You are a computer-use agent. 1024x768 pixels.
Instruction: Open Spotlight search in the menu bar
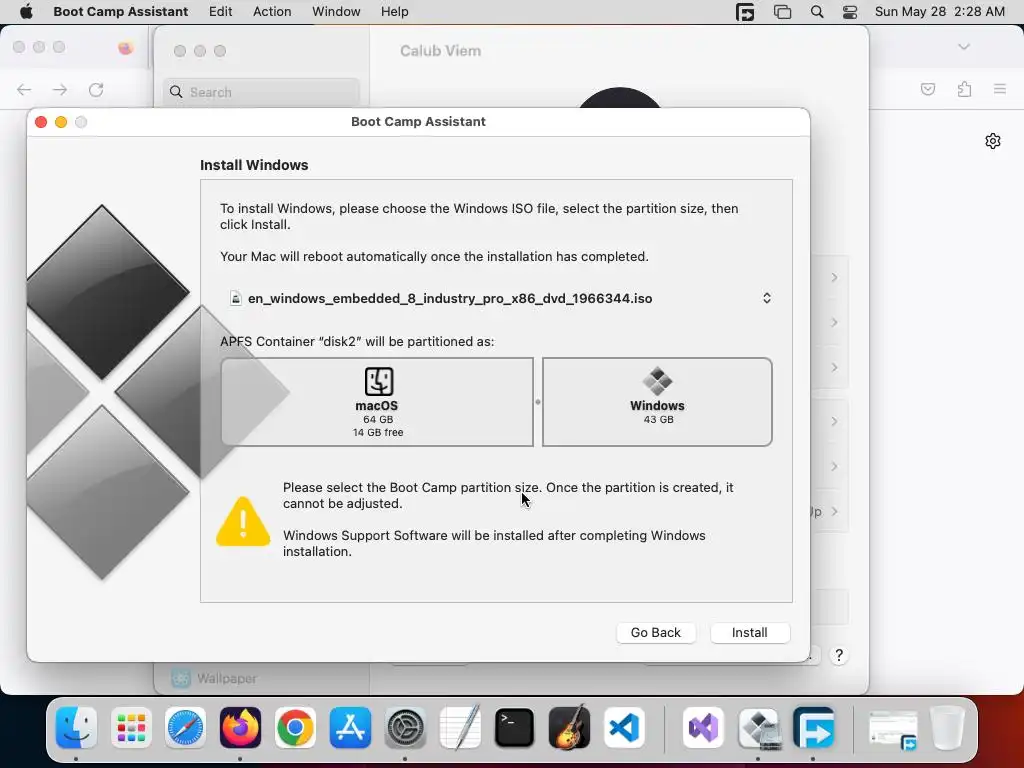(816, 12)
